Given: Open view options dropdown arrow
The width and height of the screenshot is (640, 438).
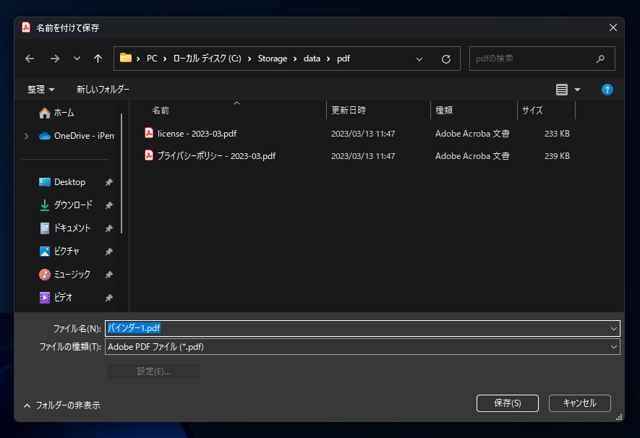Looking at the screenshot, I should (577, 90).
